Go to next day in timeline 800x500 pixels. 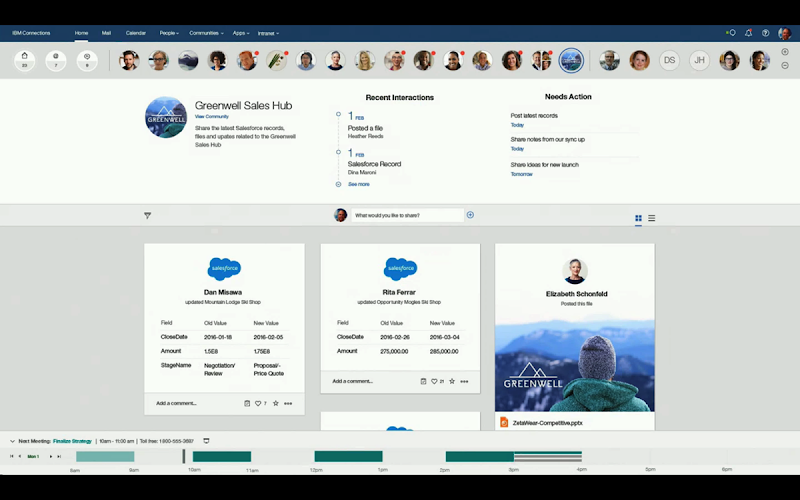coord(51,456)
